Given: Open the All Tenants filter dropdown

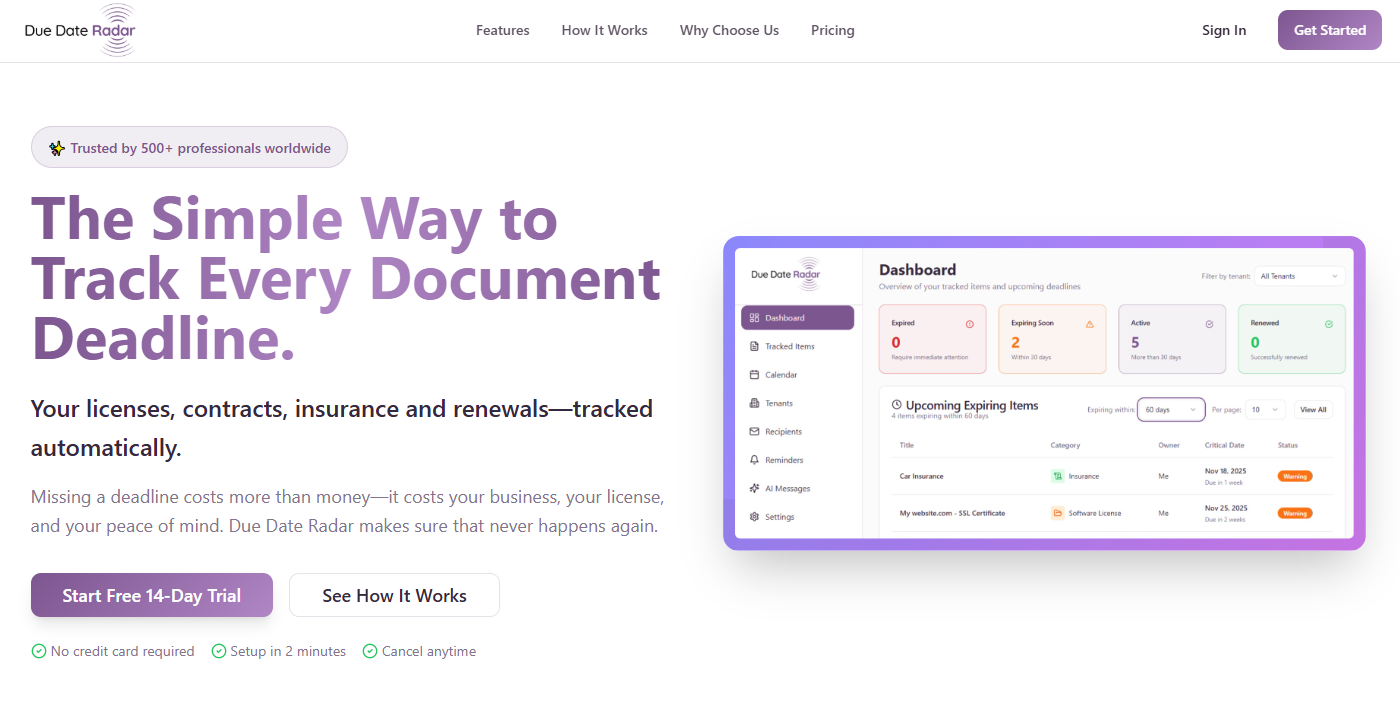Looking at the screenshot, I should click(x=1299, y=276).
